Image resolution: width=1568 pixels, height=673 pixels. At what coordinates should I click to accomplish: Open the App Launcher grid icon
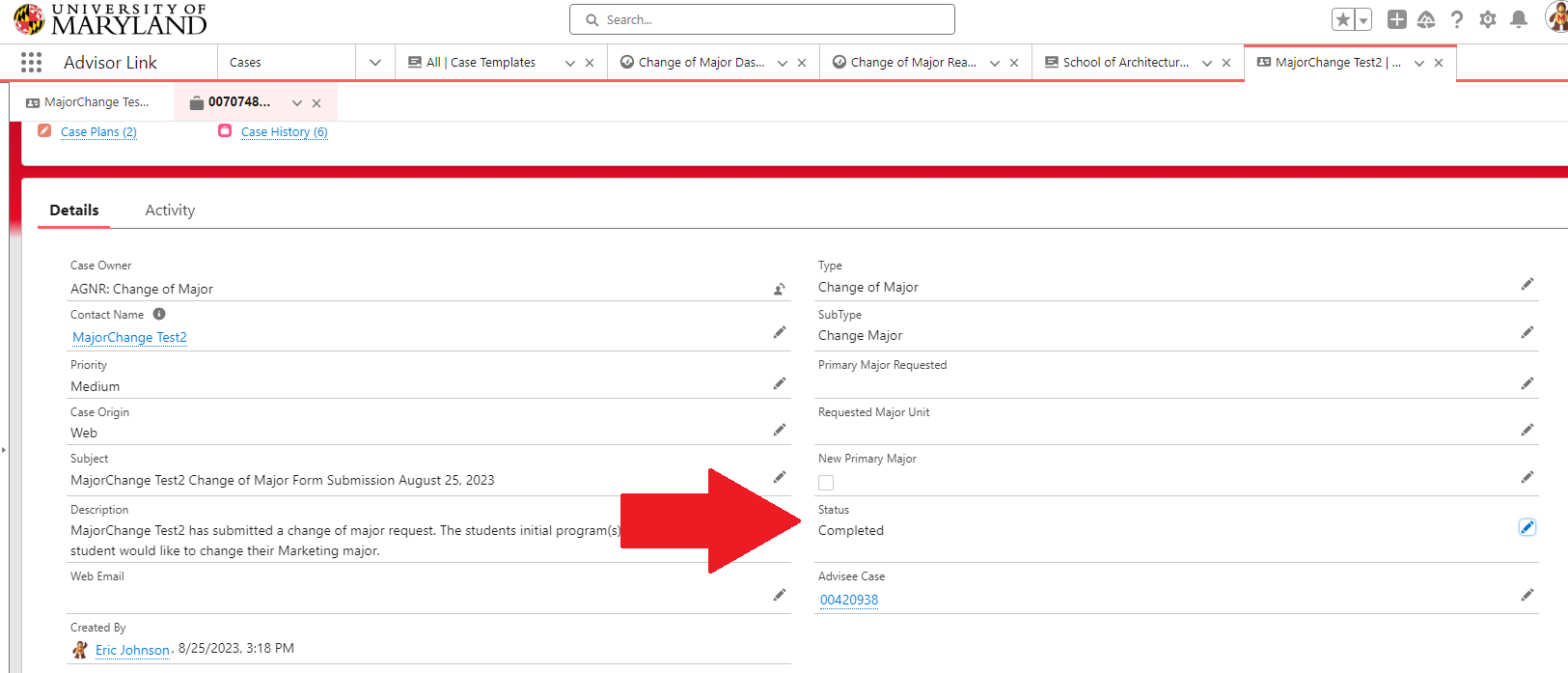pyautogui.click(x=31, y=63)
